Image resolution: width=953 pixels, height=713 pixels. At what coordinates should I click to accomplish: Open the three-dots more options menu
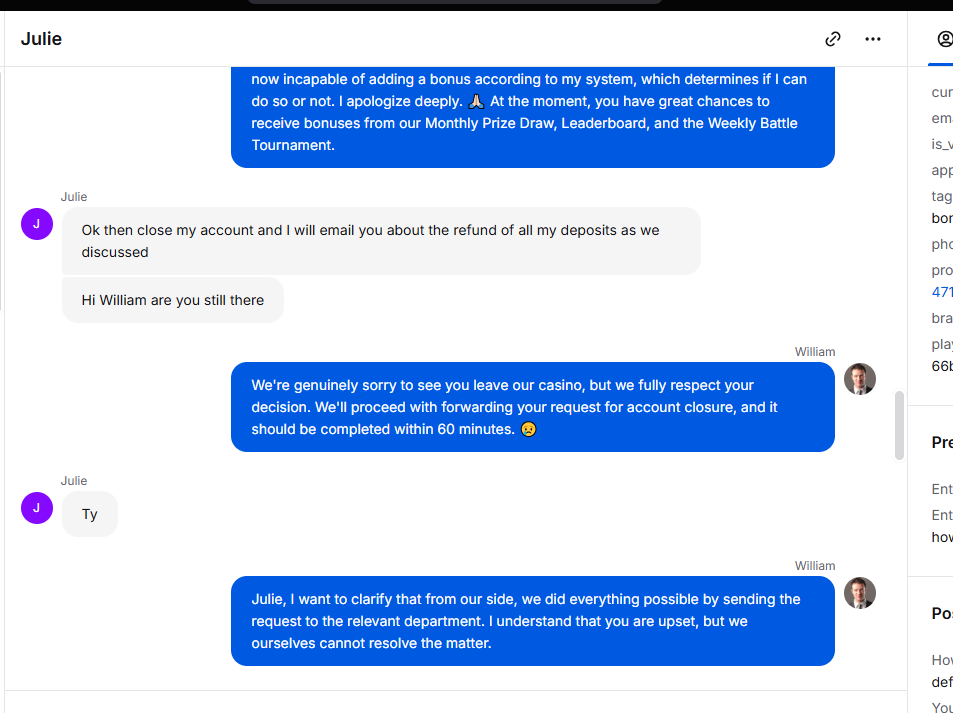873,39
